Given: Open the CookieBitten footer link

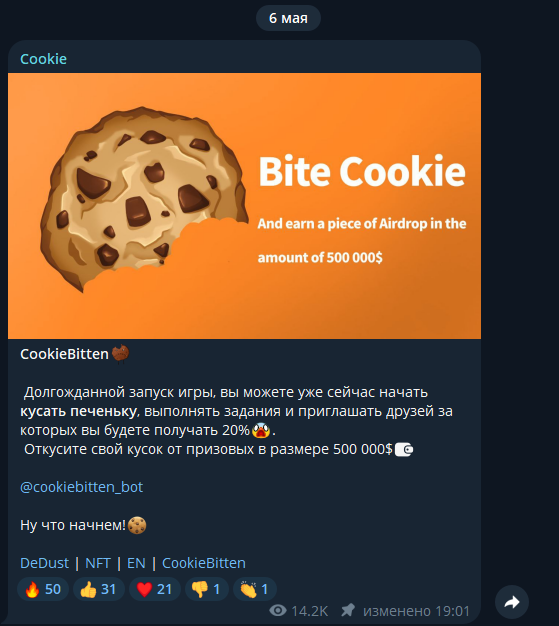Looking at the screenshot, I should (x=204, y=563).
